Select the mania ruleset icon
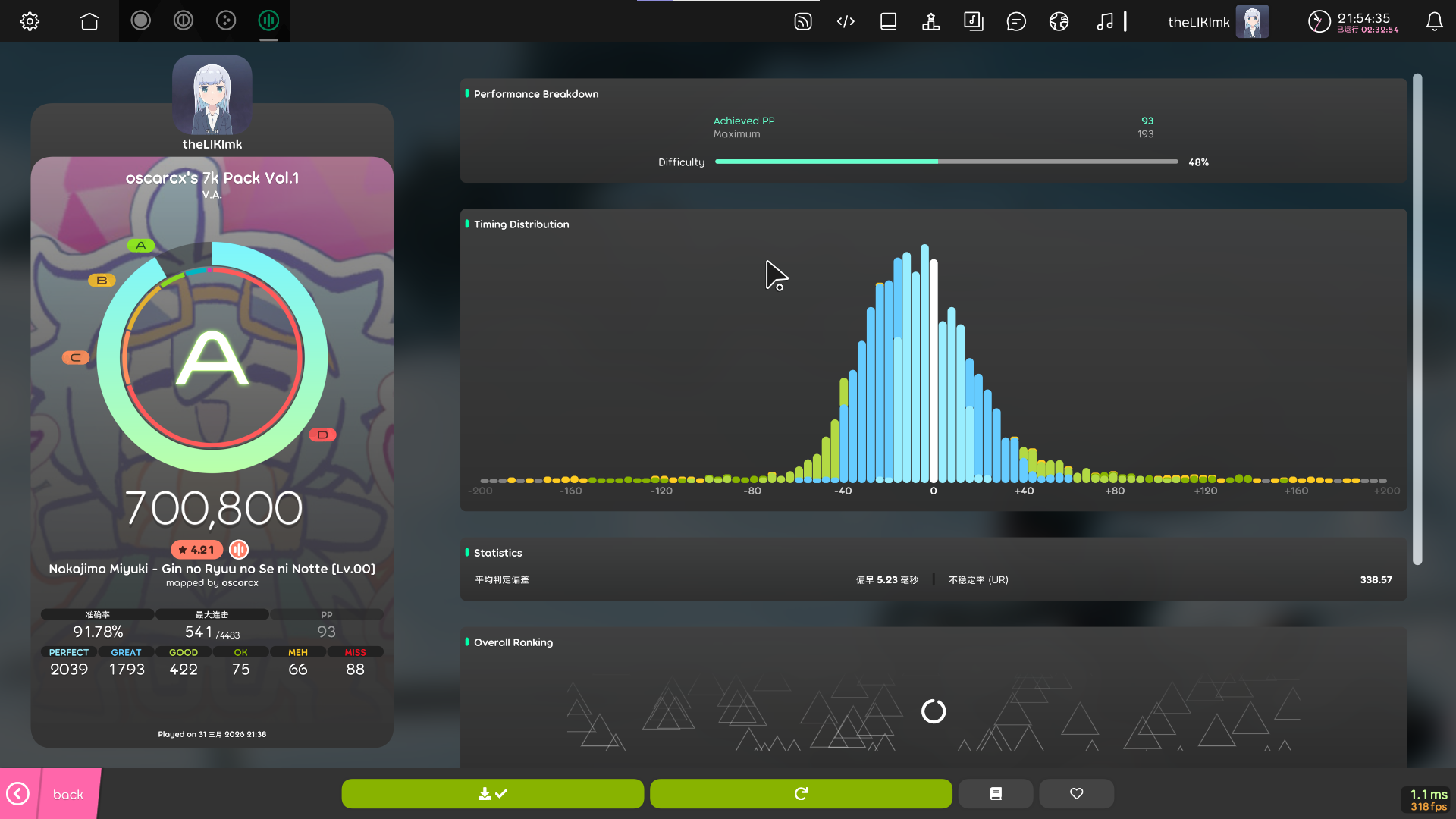The image size is (1456, 819). [268, 20]
